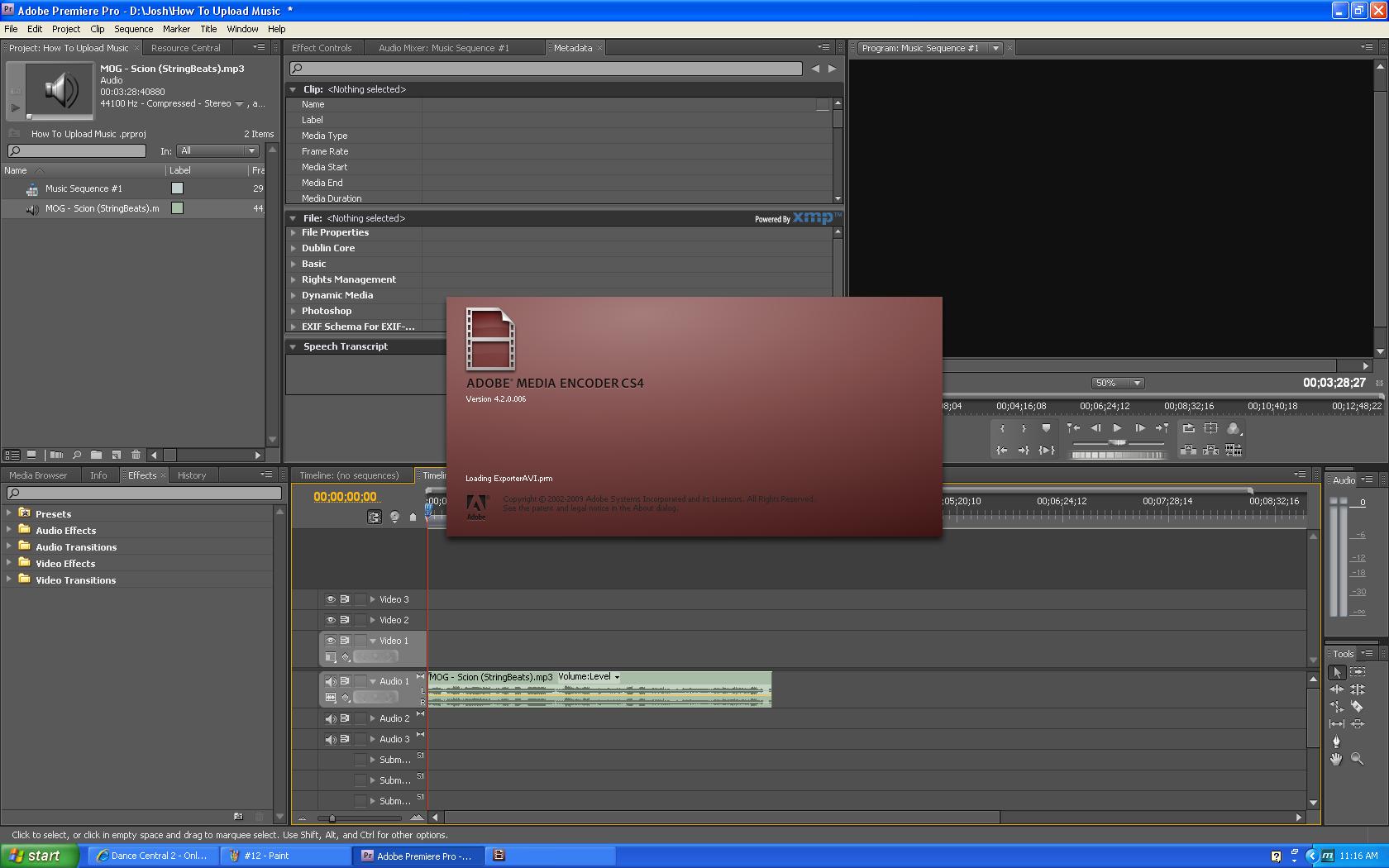Screen dimensions: 1389x868
Task: Select the Slide tool
Action: (x=1358, y=723)
